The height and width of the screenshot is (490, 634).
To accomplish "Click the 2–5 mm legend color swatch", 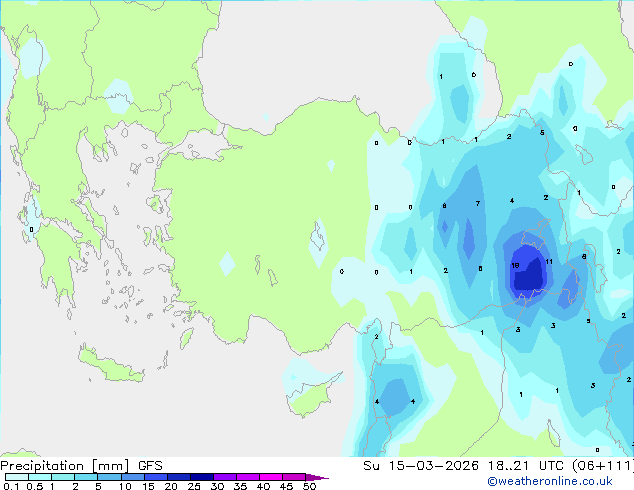I will (86, 477).
